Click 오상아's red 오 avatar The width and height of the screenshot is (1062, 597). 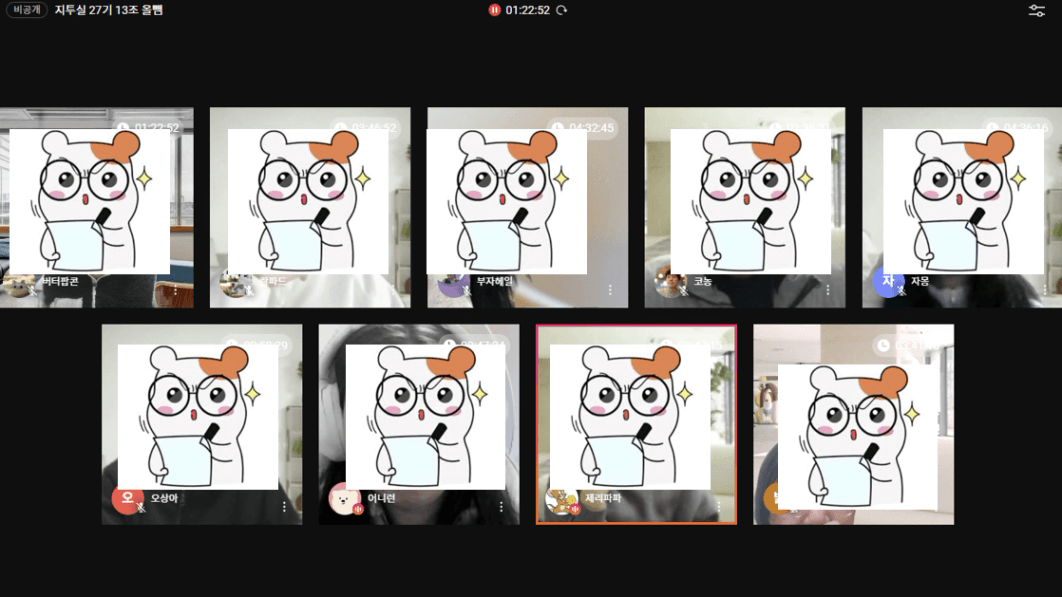click(x=127, y=500)
